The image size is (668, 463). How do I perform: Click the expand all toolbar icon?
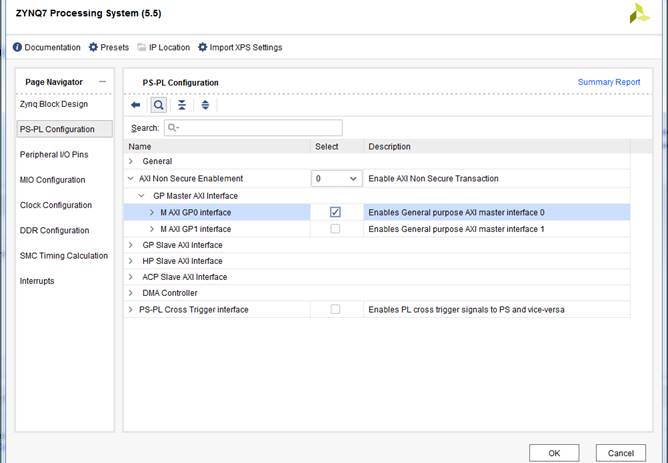click(x=205, y=105)
